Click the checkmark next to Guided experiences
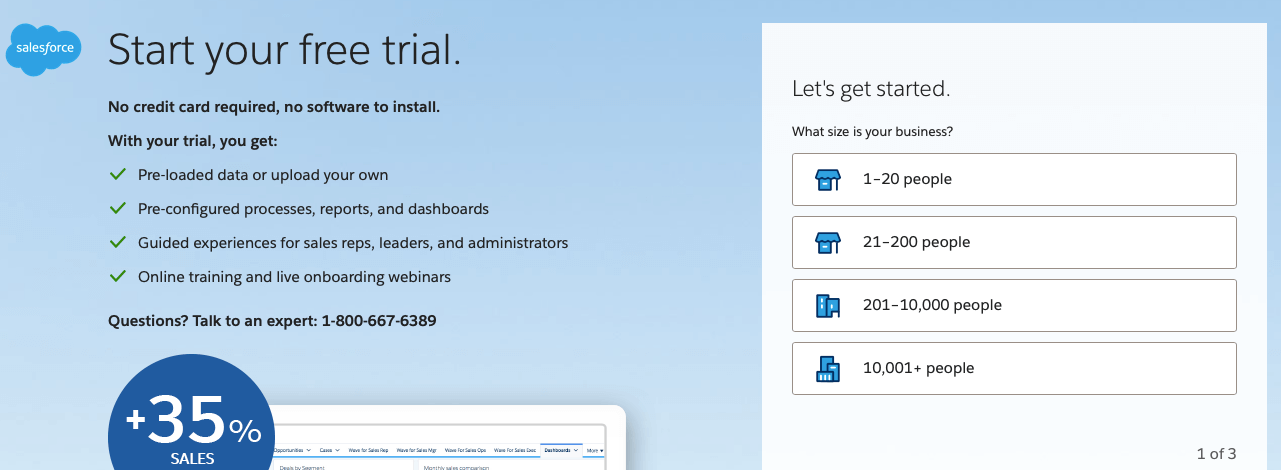Image resolution: width=1281 pixels, height=470 pixels. [118, 243]
